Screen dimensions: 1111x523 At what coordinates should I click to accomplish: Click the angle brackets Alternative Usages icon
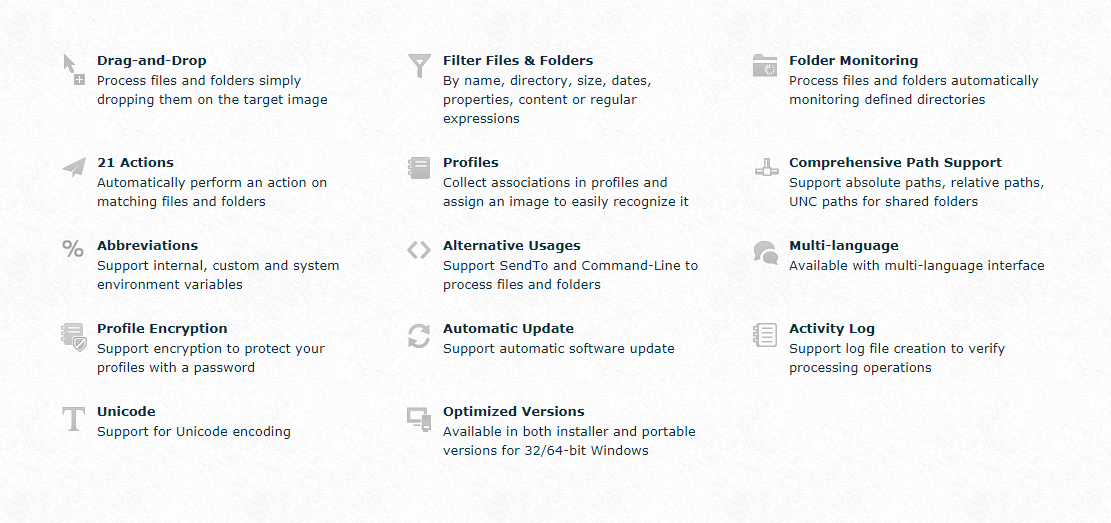pyautogui.click(x=419, y=250)
